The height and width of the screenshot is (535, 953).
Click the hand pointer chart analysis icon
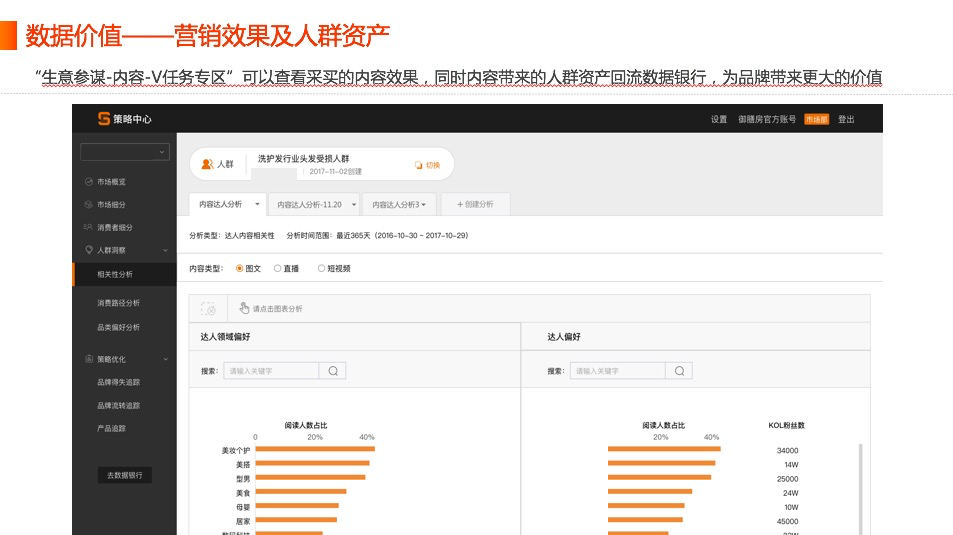click(x=244, y=308)
